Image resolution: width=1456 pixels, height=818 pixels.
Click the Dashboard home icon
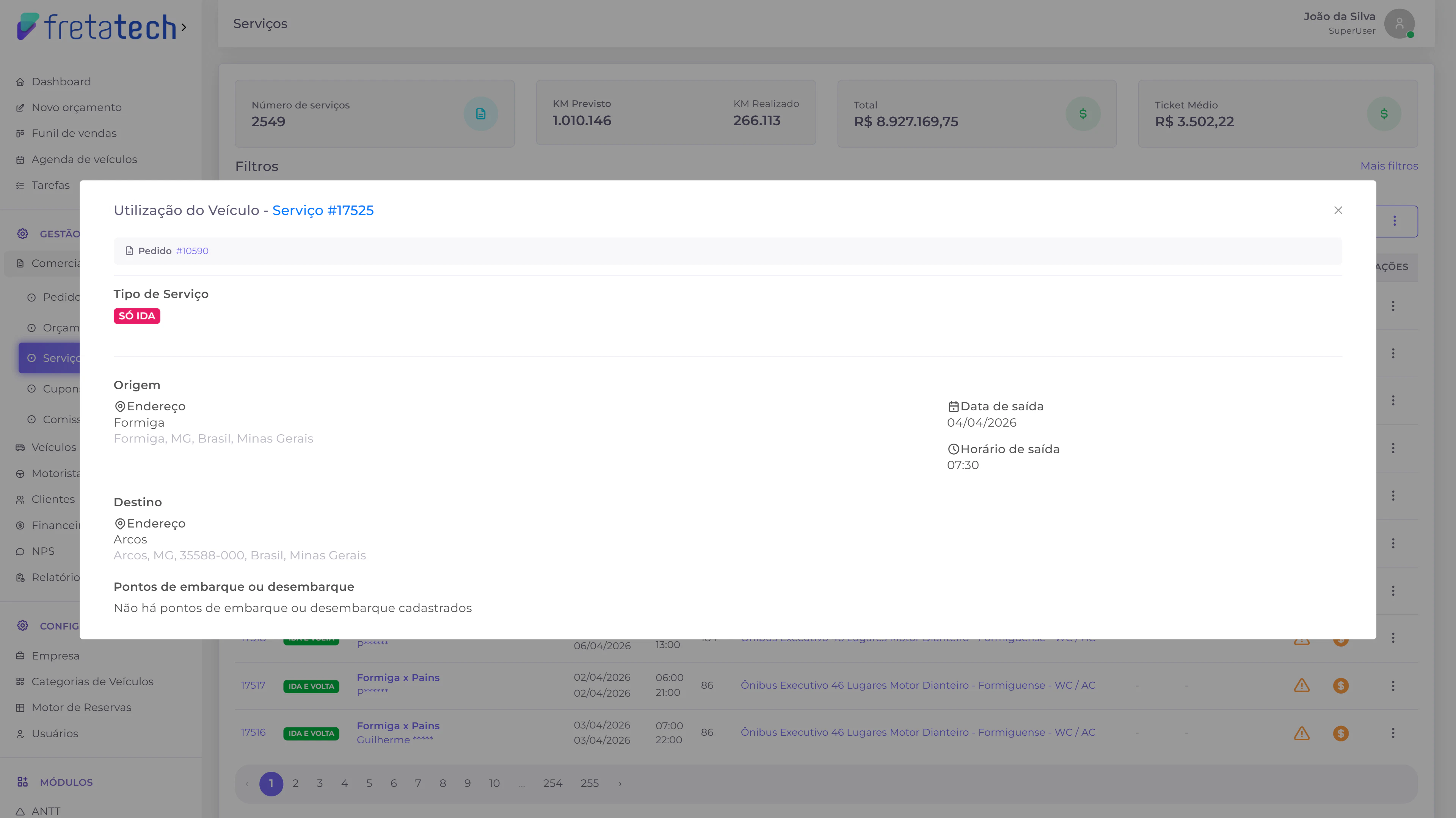pos(20,82)
